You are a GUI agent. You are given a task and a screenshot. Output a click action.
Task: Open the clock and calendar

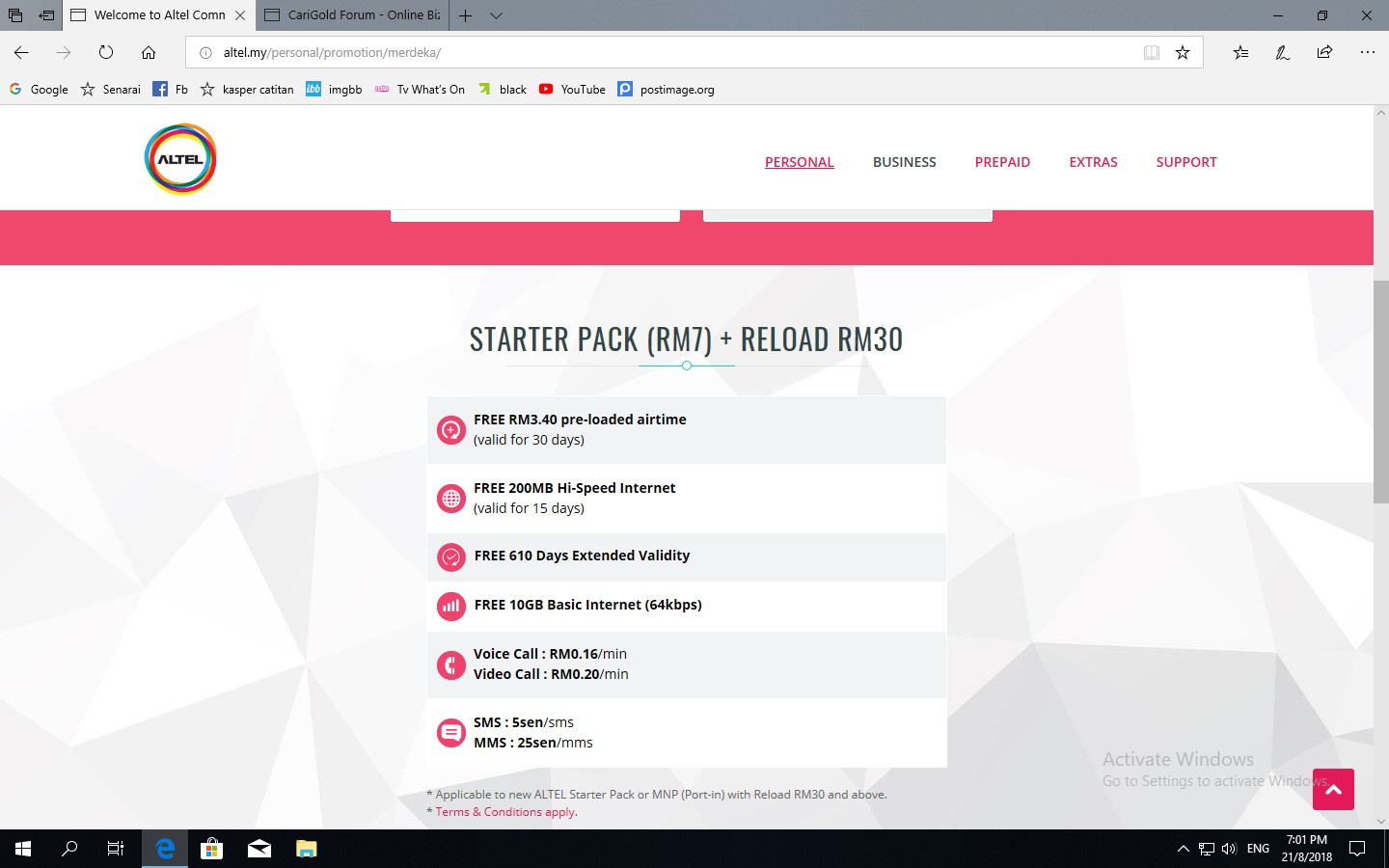(1307, 849)
